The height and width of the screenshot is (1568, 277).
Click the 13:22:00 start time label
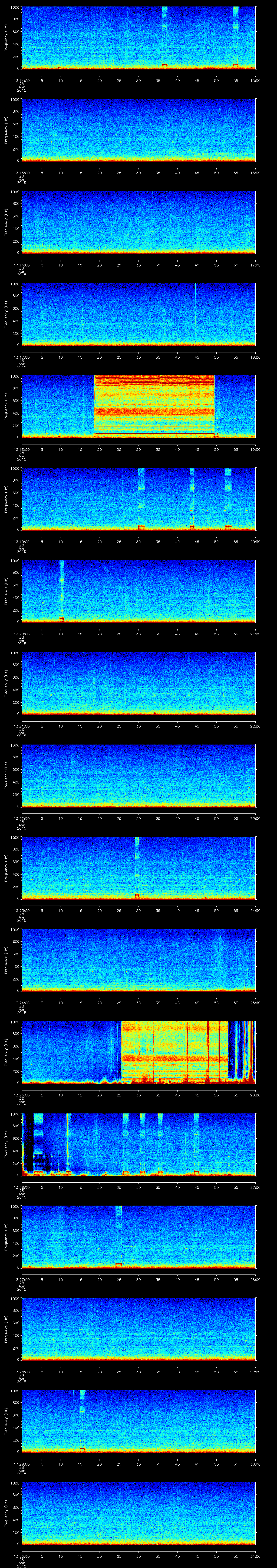click(21, 818)
